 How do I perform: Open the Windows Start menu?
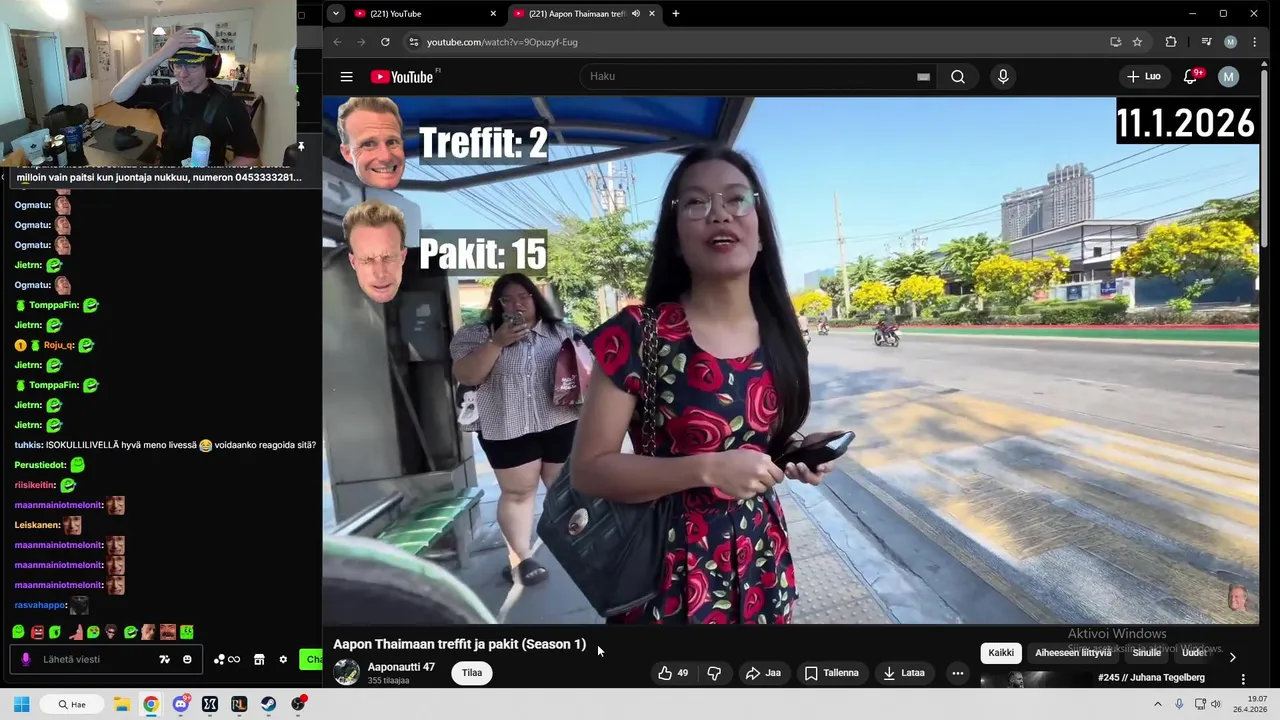(x=21, y=704)
